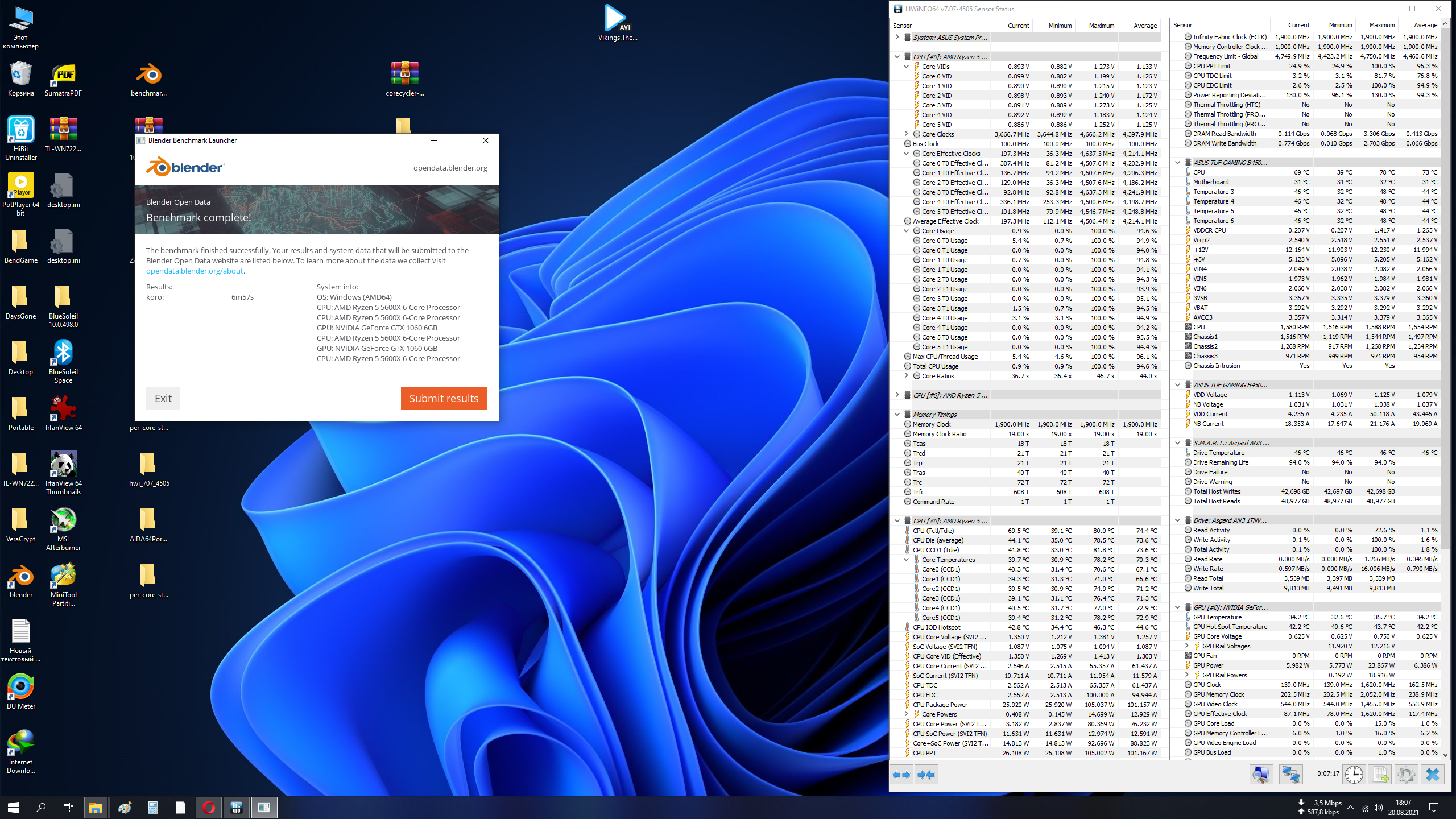The width and height of the screenshot is (1456, 819).
Task: Click the blue X close sensors icon
Action: [1433, 775]
